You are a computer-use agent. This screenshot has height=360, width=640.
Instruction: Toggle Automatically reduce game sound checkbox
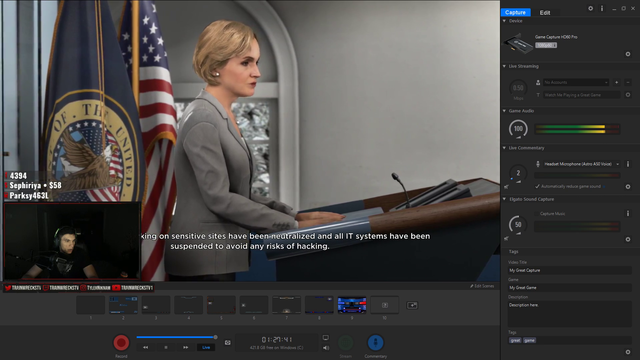(x=537, y=187)
